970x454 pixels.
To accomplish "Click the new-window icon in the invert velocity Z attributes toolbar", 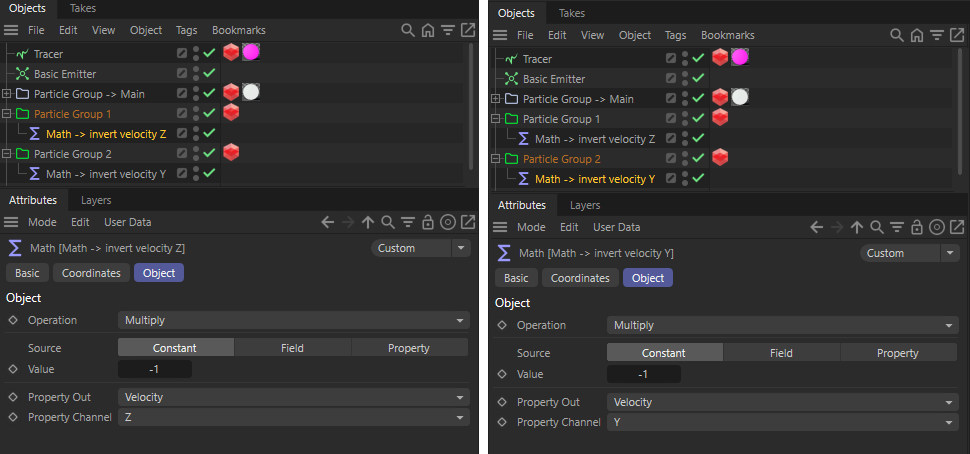I will pyautogui.click(x=469, y=223).
